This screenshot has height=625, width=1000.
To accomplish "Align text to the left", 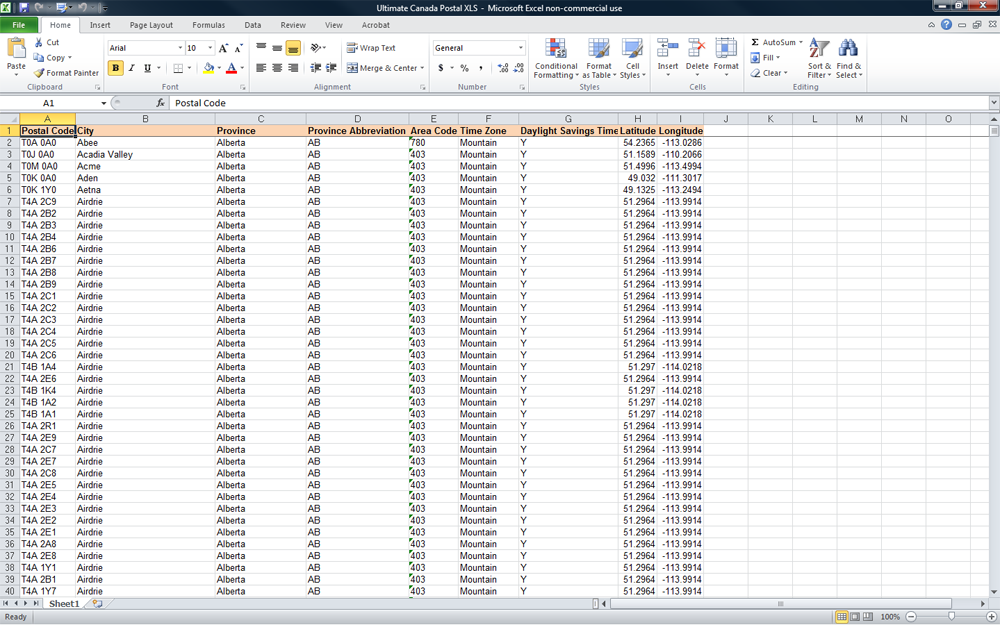I will point(261,68).
